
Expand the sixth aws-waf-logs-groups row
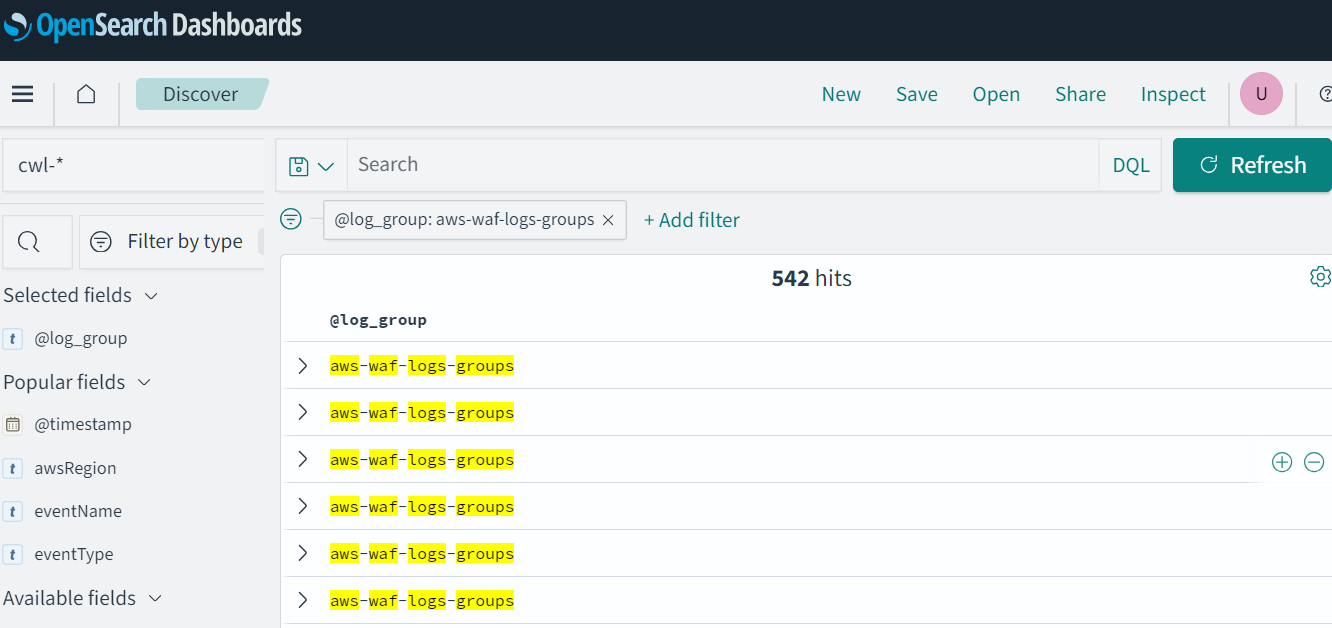(303, 600)
